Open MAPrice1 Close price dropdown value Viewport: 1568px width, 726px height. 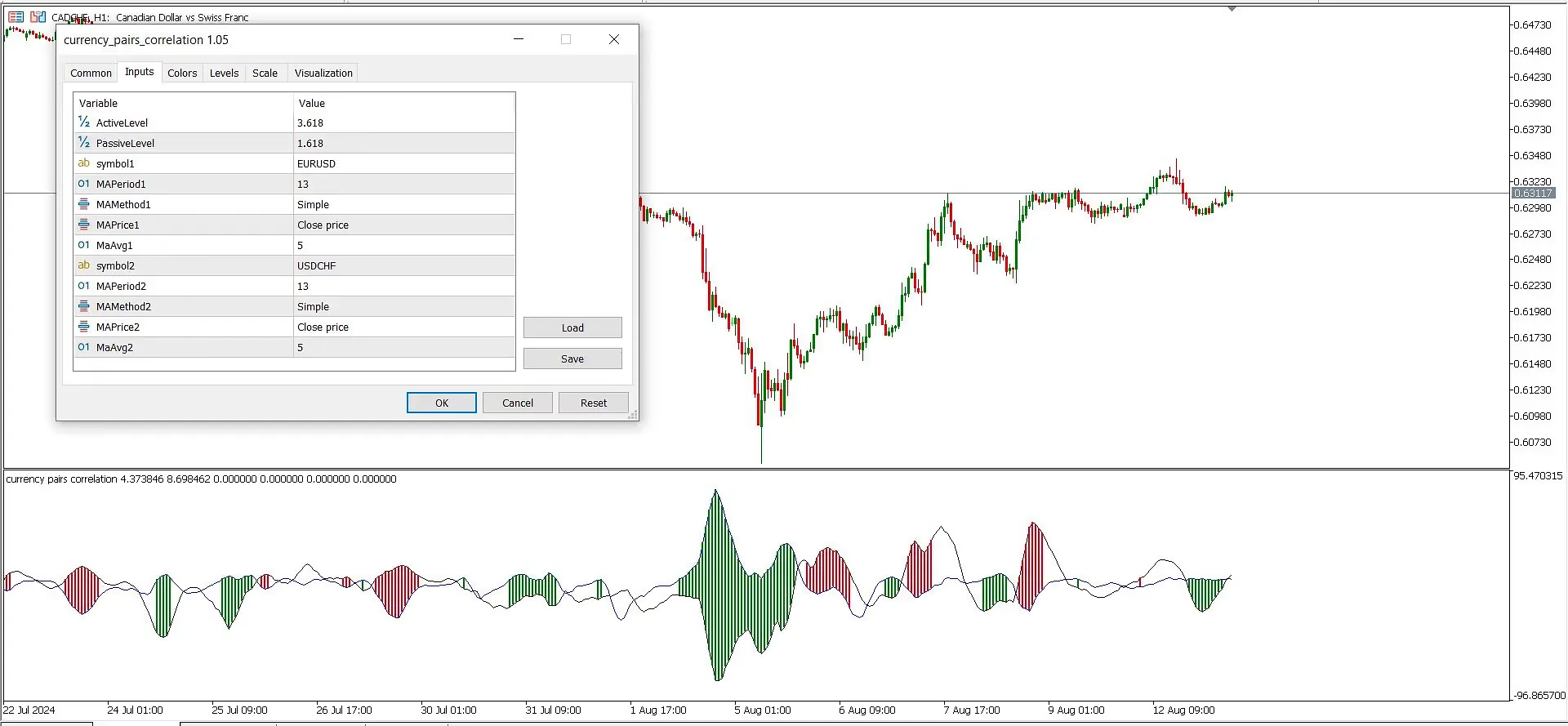point(404,225)
